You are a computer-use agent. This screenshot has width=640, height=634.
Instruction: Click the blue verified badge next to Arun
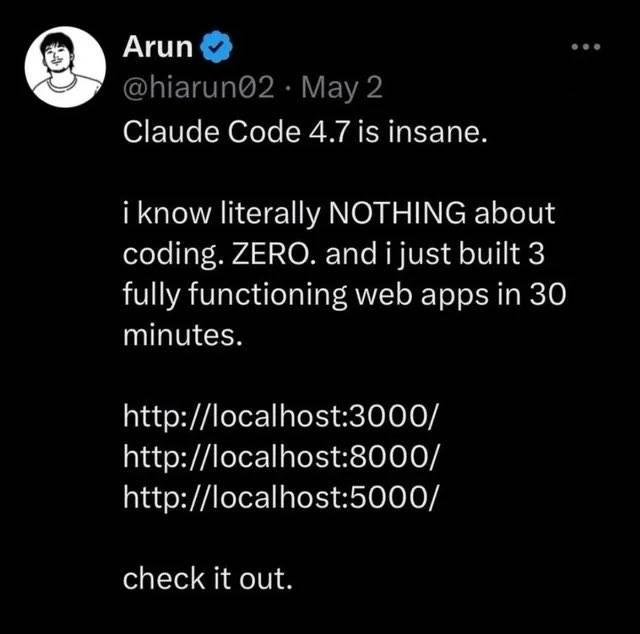216,47
